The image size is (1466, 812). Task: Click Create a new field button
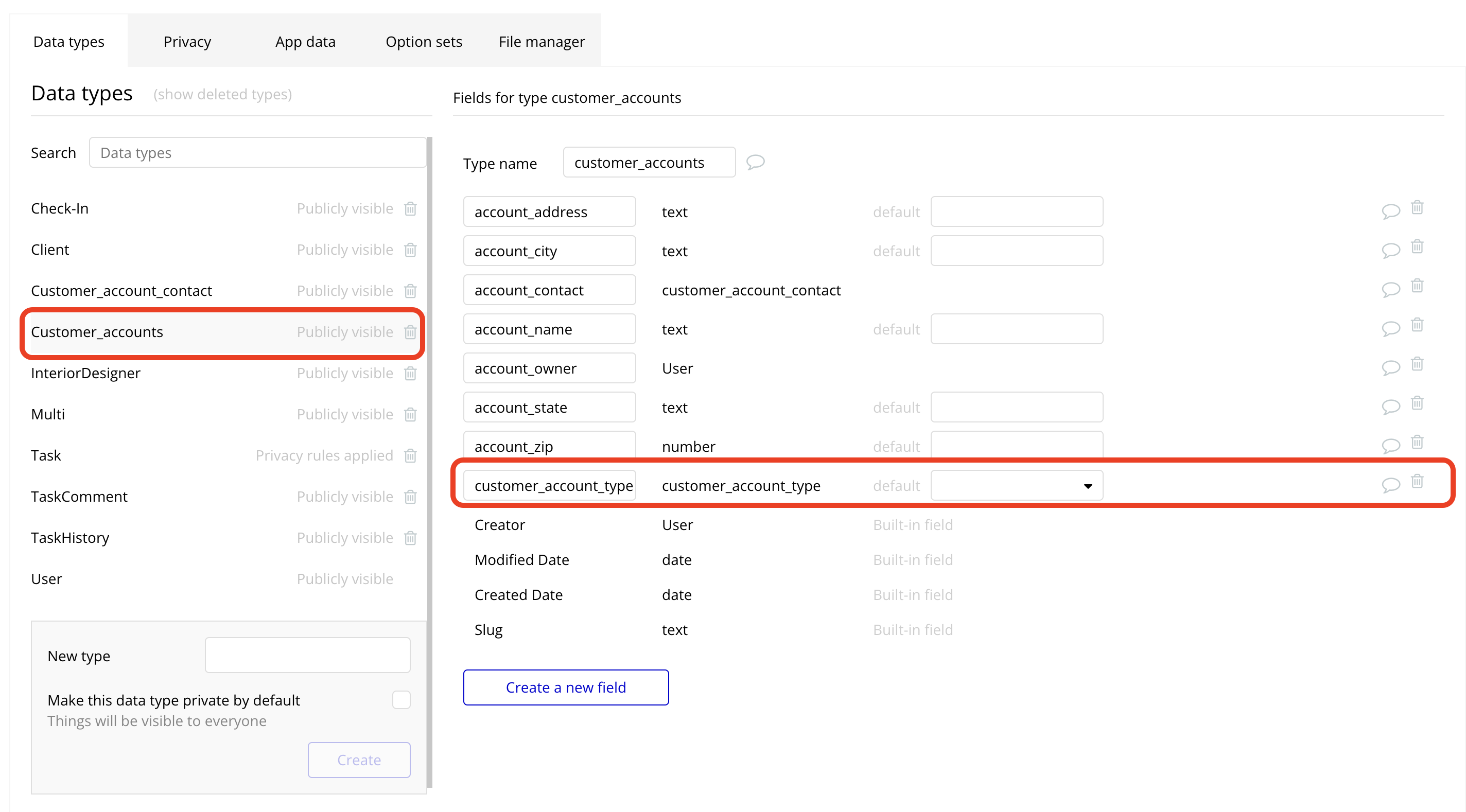coord(566,687)
